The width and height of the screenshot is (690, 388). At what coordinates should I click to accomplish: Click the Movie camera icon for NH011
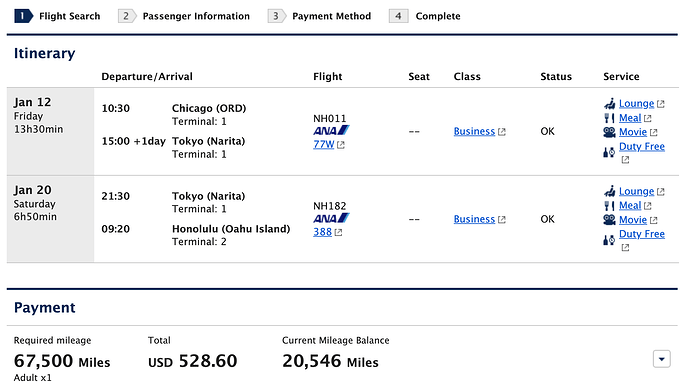coord(609,132)
